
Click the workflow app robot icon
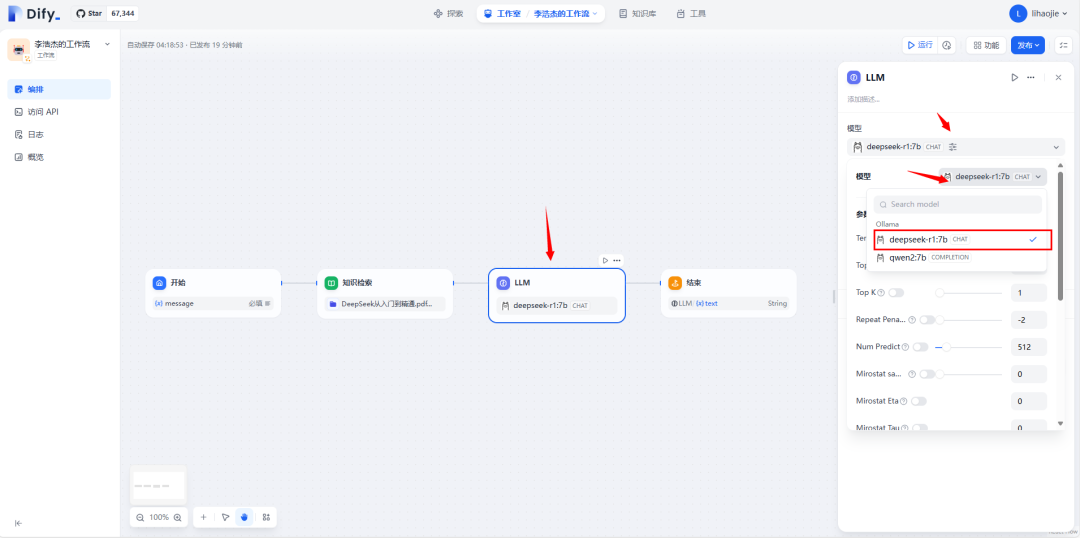(x=19, y=50)
